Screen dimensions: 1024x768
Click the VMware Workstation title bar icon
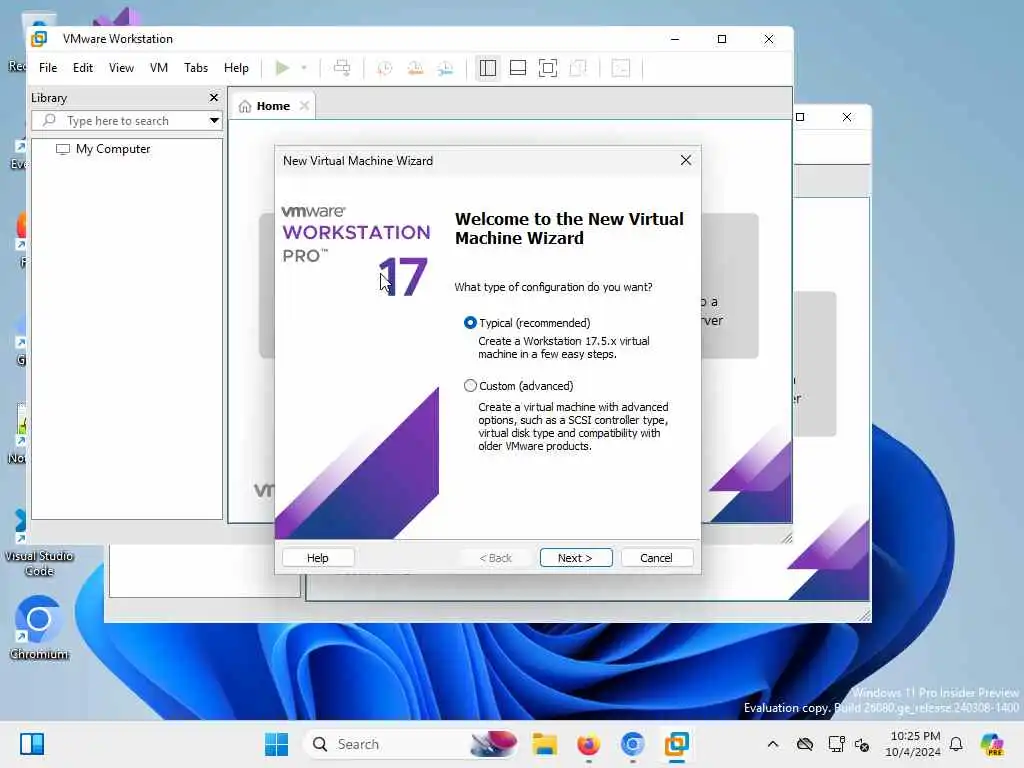[39, 39]
